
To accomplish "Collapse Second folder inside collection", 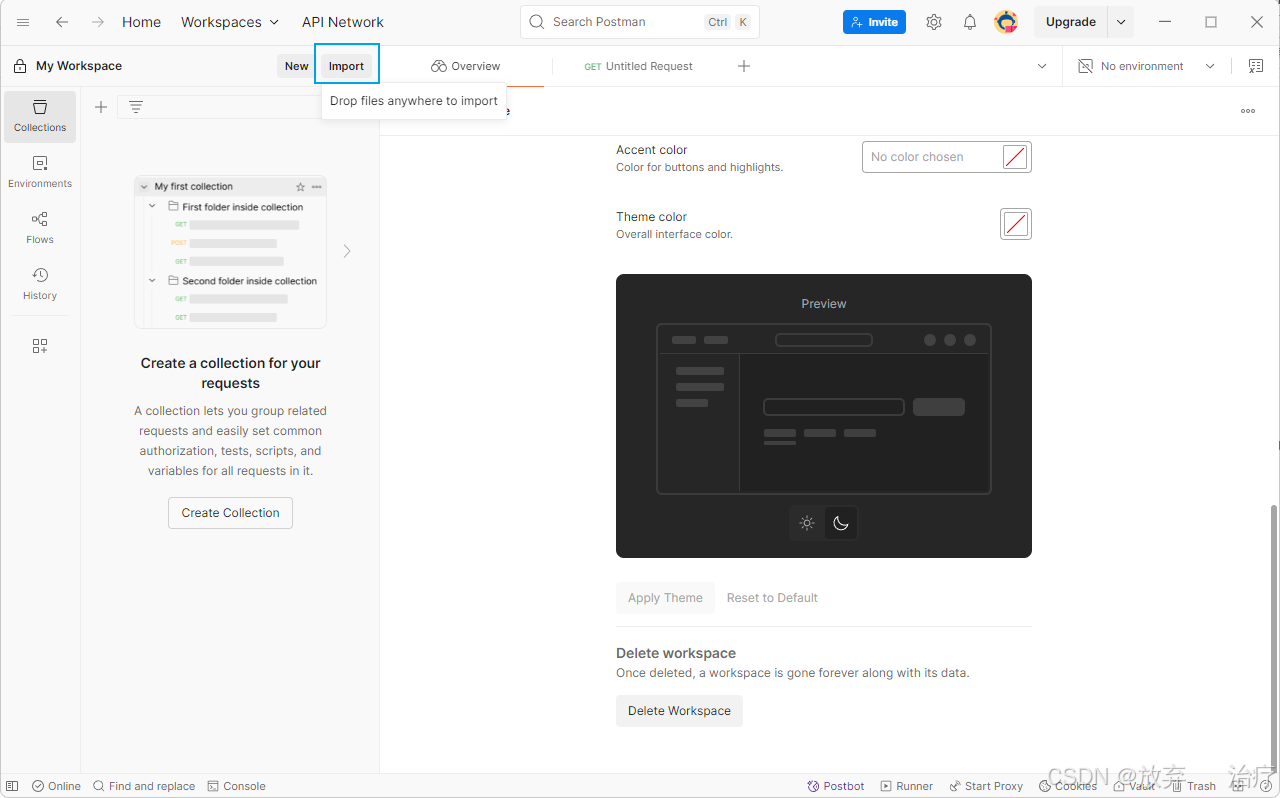I will pos(153,281).
